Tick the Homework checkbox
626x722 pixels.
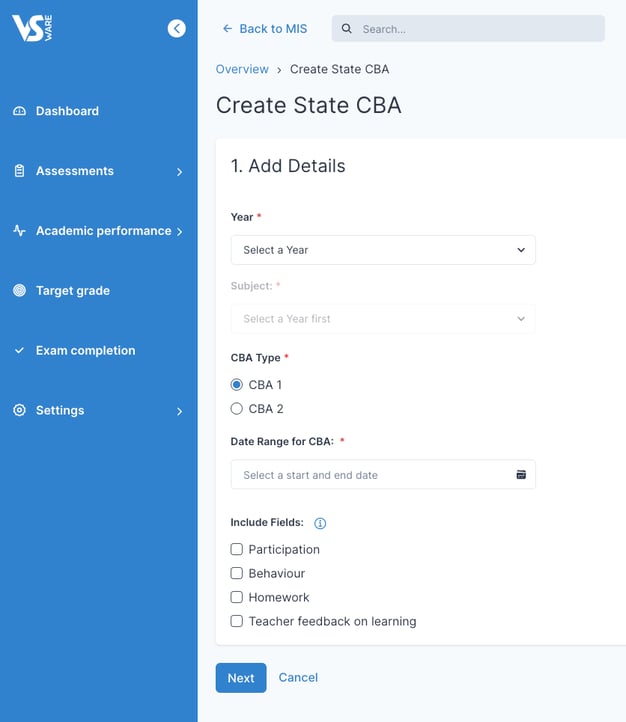237,597
